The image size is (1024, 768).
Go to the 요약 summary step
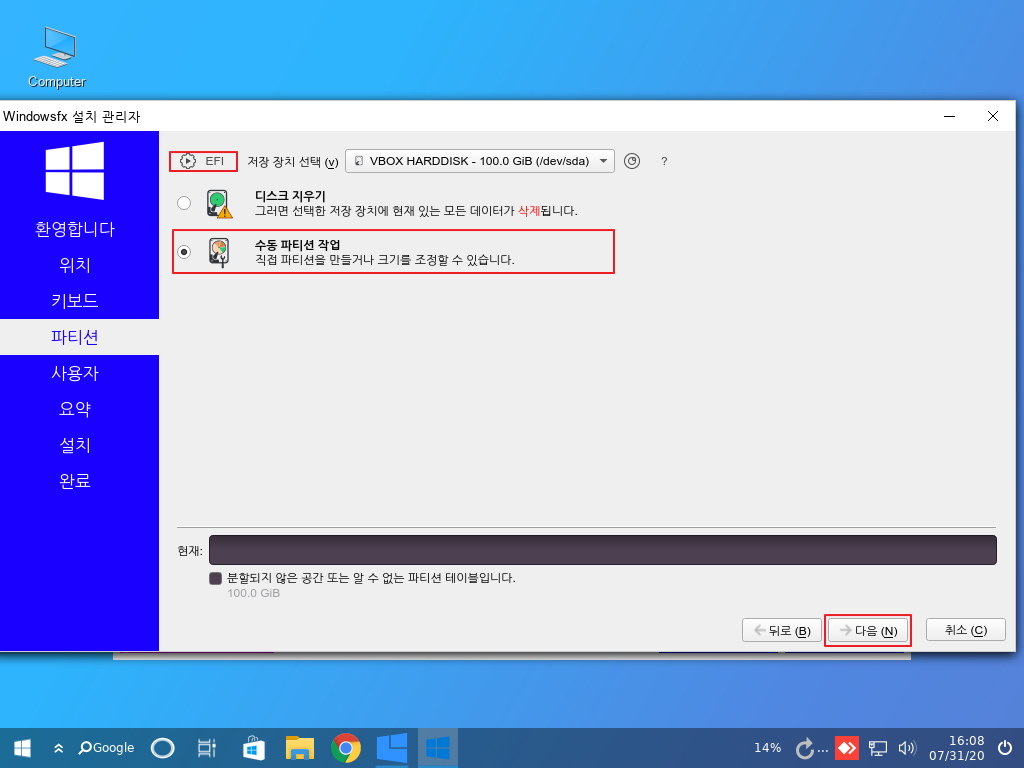pyautogui.click(x=75, y=409)
